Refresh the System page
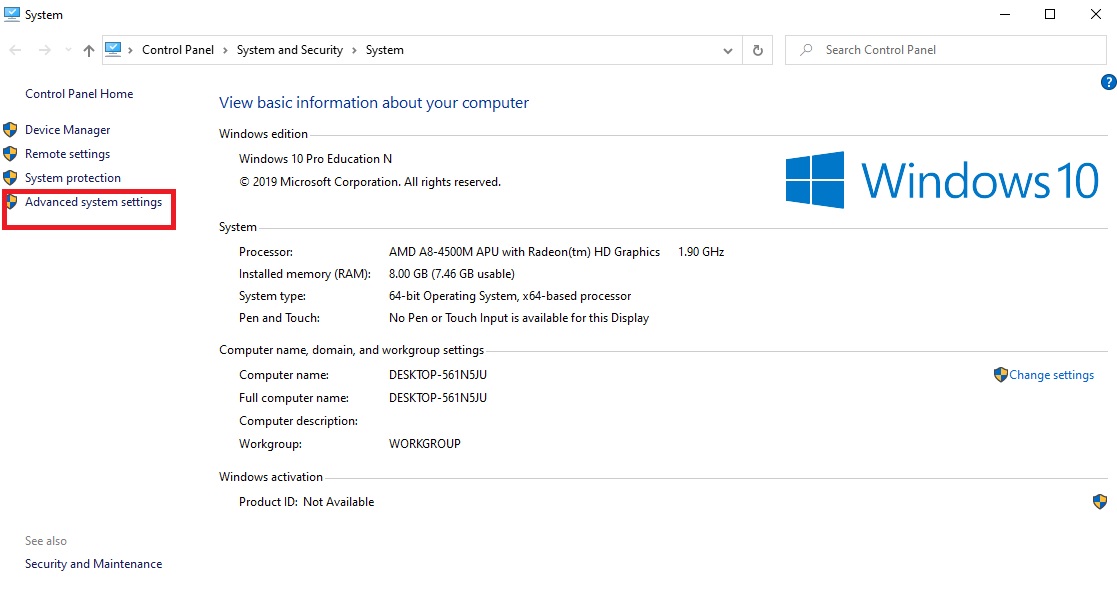Screen dimensions: 1117x589 click(x=757, y=51)
